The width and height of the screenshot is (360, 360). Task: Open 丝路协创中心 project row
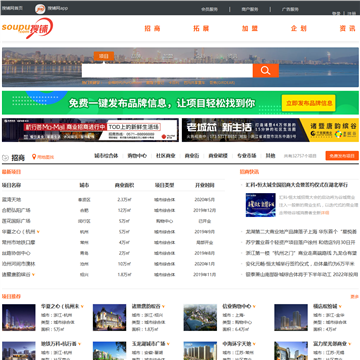tap(16, 253)
